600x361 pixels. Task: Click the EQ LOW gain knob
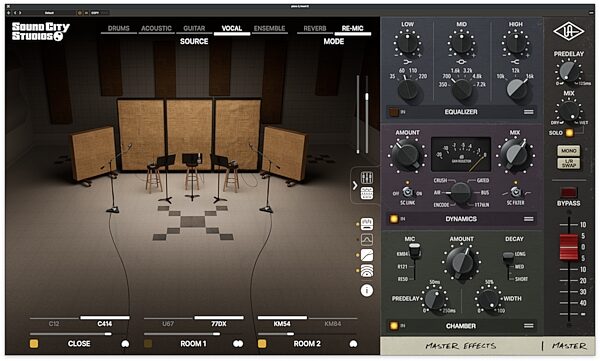pos(408,43)
